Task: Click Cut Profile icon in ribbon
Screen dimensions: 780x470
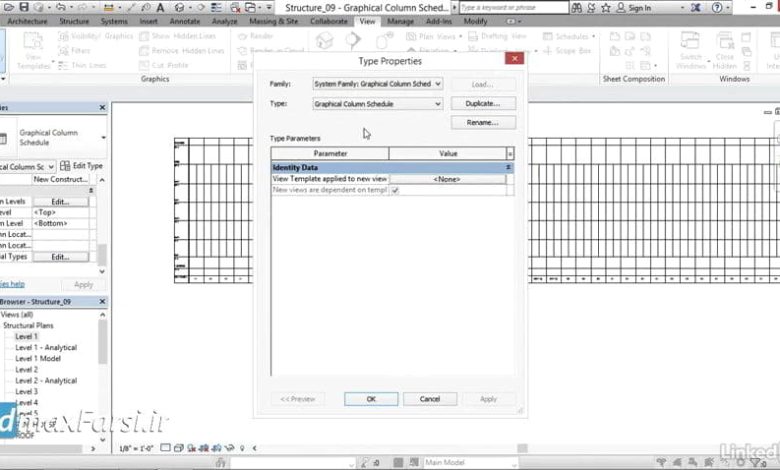Action: pyautogui.click(x=144, y=65)
